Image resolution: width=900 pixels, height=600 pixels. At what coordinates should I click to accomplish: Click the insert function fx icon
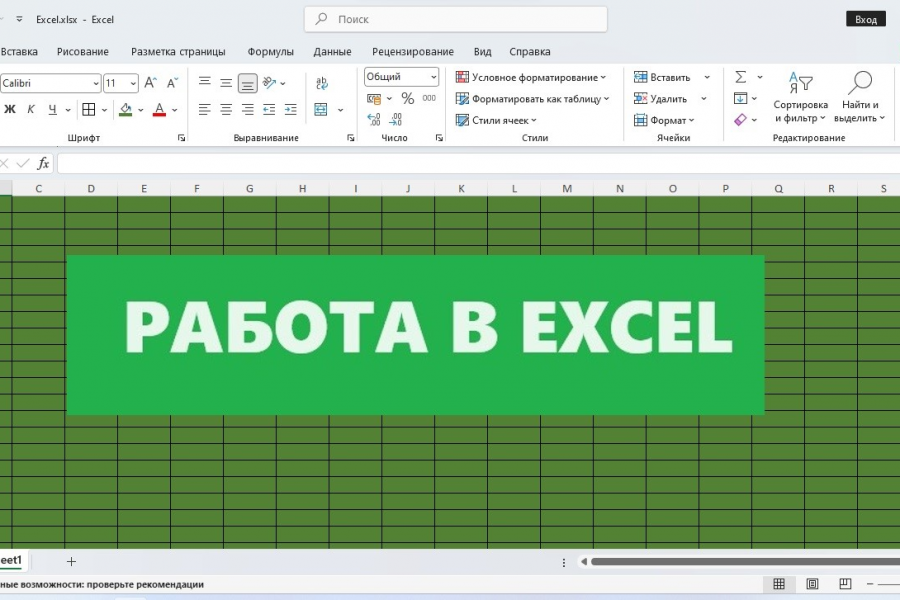pyautogui.click(x=43, y=164)
